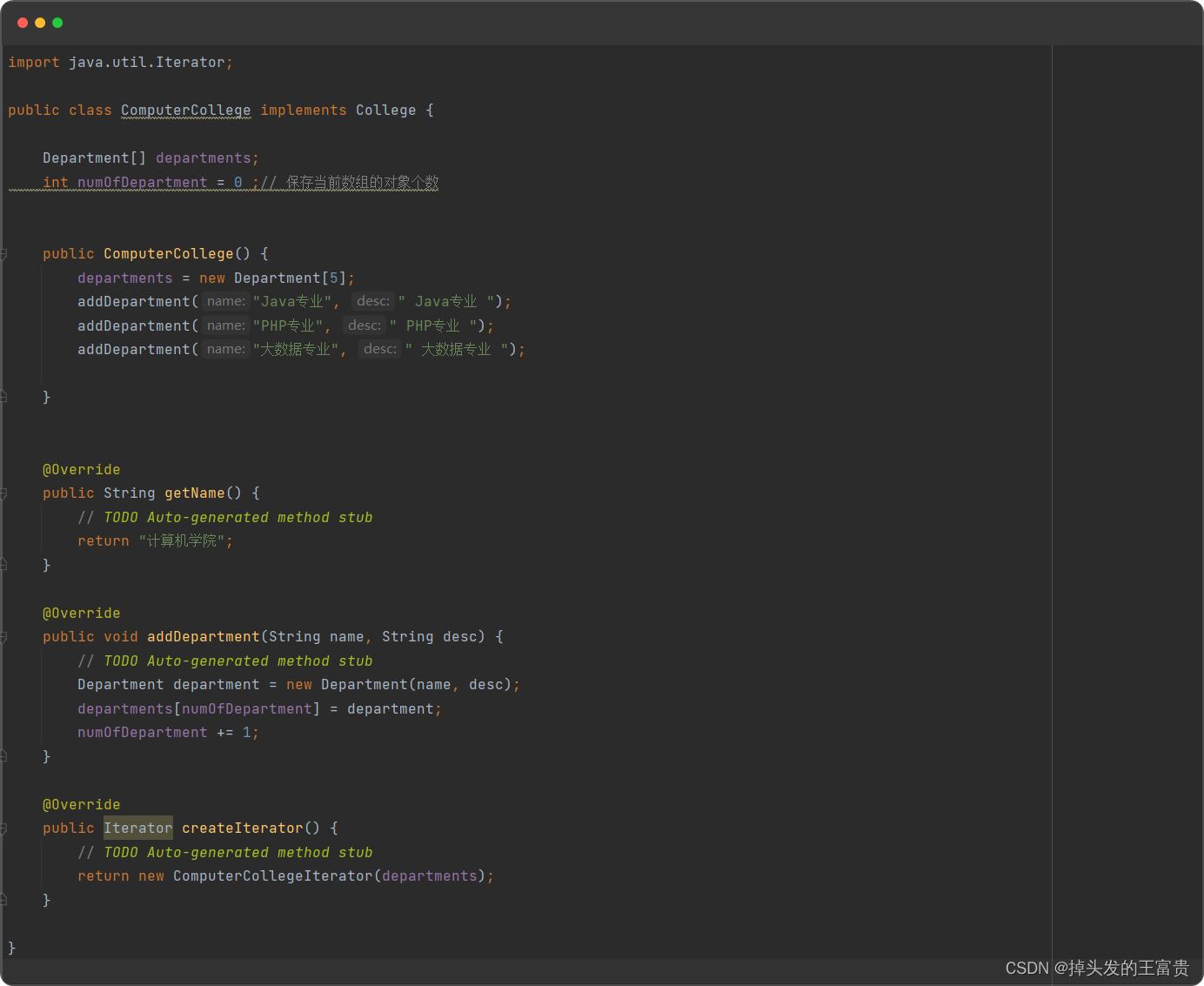Click the yellow minimize window button
The width and height of the screenshot is (1204, 986).
pyautogui.click(x=40, y=23)
